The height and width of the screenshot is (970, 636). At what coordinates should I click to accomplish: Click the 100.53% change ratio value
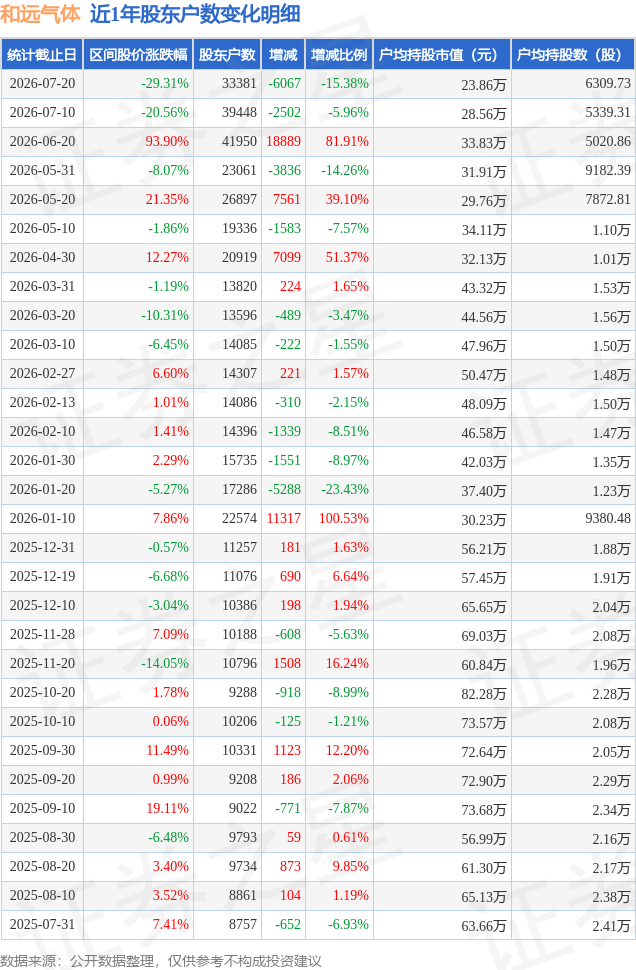pos(344,518)
